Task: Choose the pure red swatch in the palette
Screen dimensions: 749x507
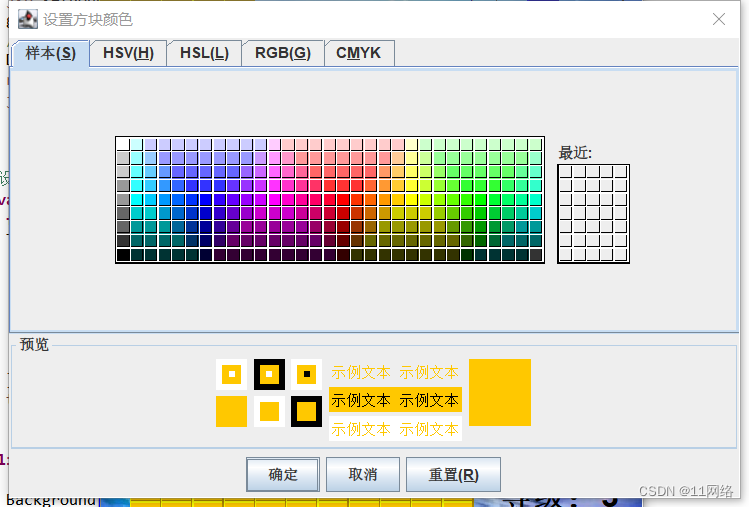Action: click(343, 199)
